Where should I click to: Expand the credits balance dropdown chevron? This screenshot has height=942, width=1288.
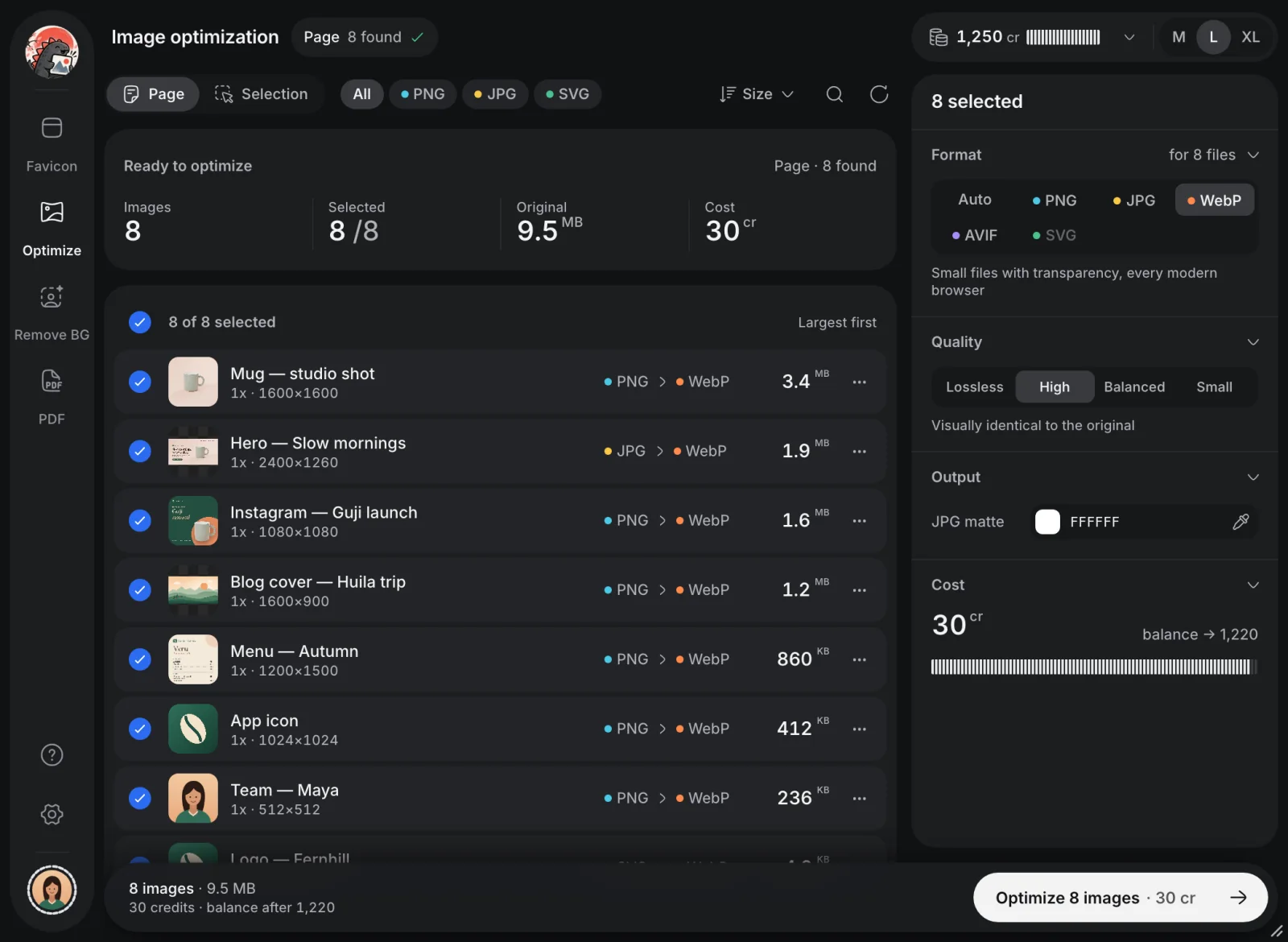pyautogui.click(x=1129, y=37)
